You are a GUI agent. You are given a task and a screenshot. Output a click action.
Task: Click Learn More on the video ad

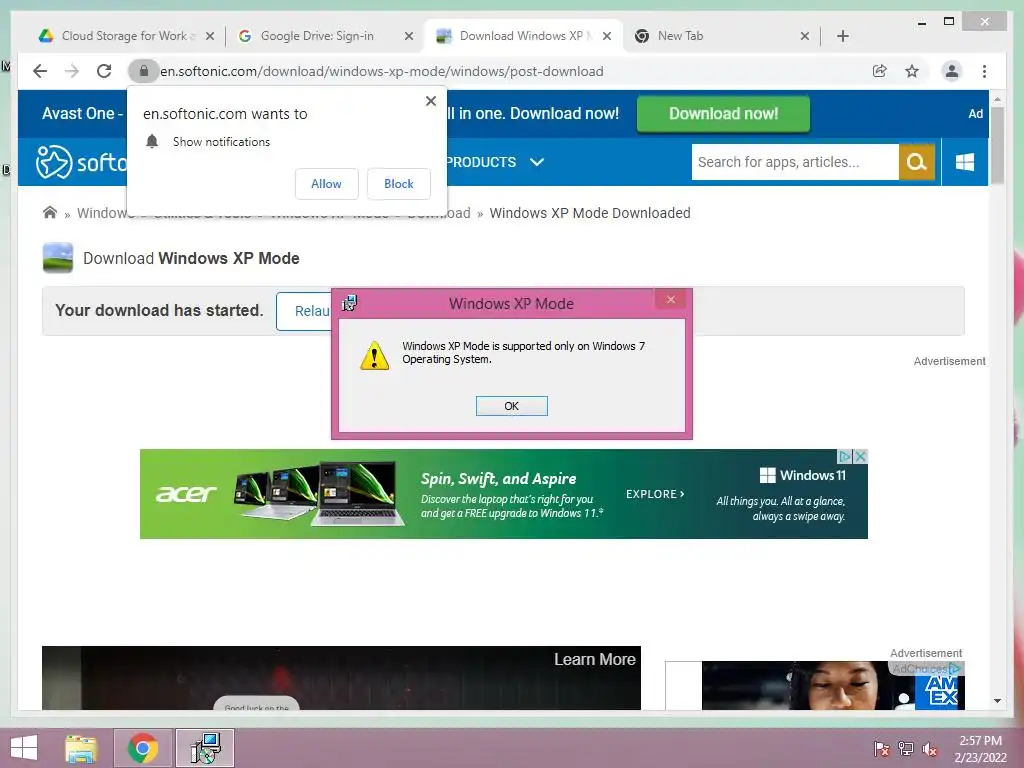[x=594, y=660]
